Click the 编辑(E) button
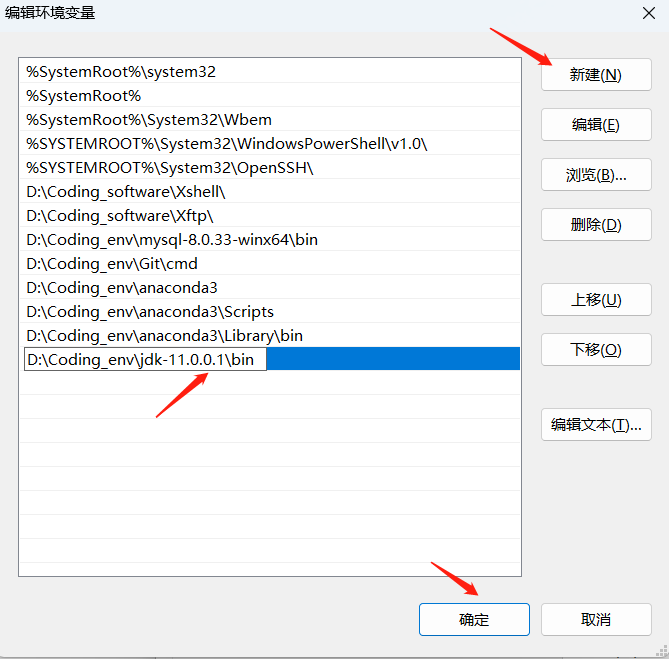This screenshot has height=659, width=669. click(x=596, y=125)
